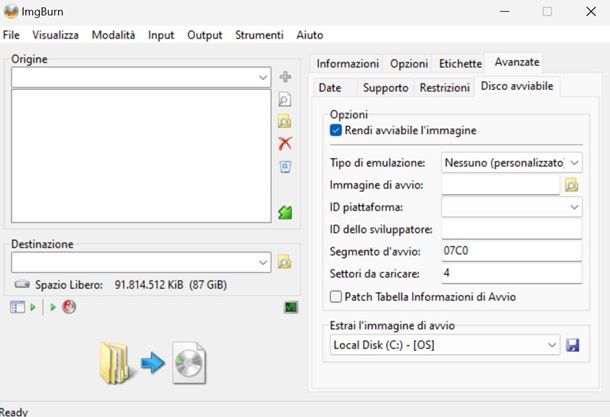The image size is (610, 417).
Task: Click the empty source file list box
Action: 141,156
